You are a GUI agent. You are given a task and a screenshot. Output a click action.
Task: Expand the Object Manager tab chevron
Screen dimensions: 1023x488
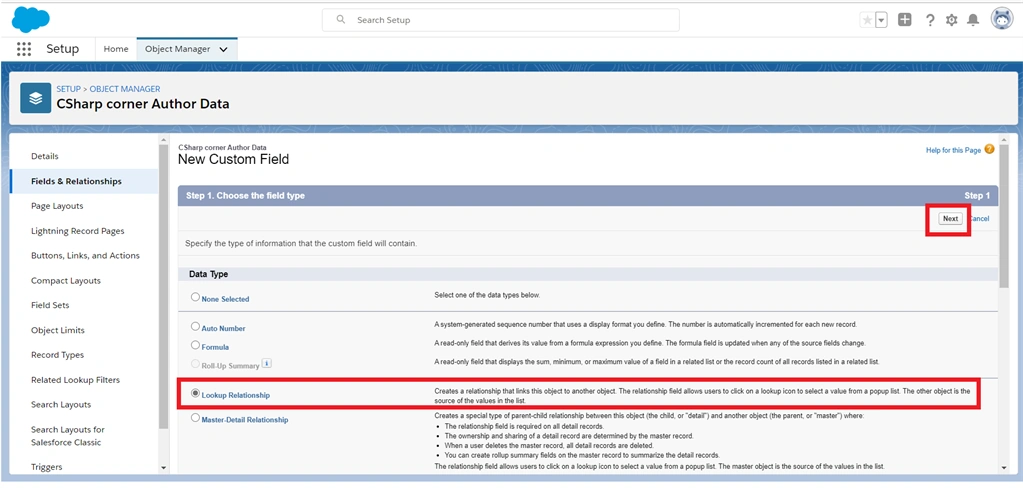[x=224, y=49]
